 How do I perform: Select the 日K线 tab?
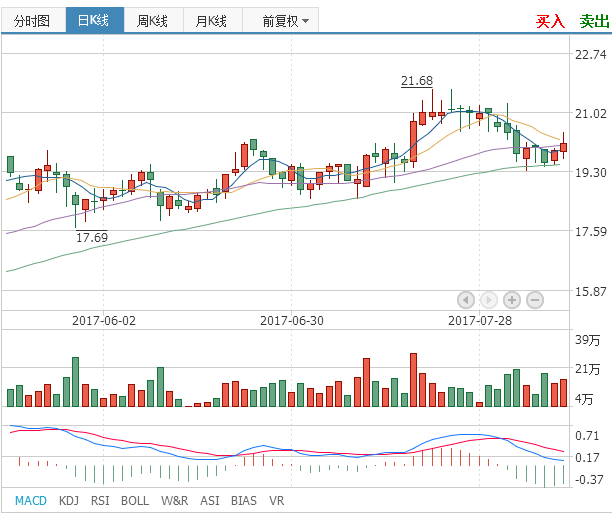95,20
